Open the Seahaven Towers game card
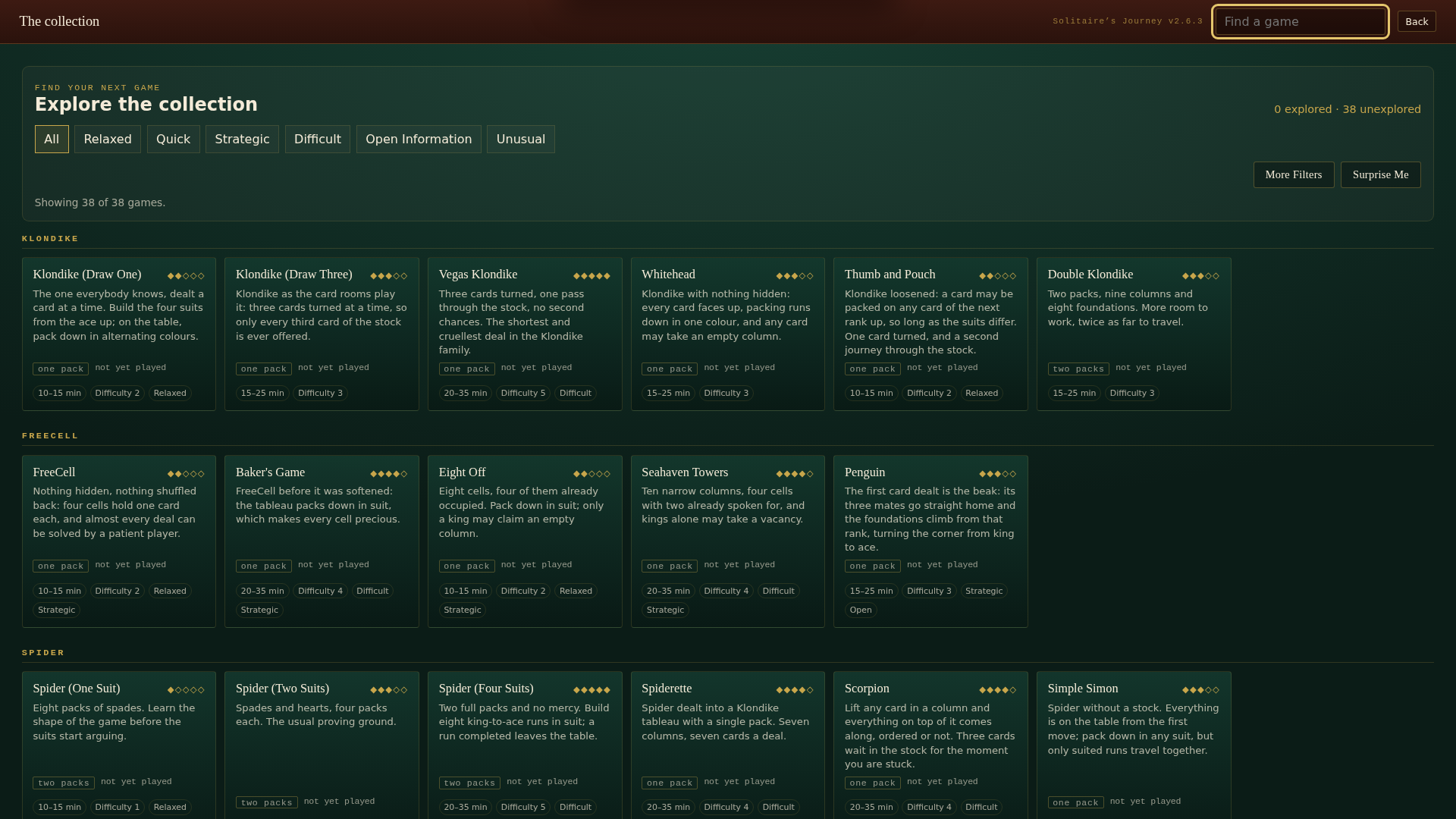Screen dimensions: 1456x819 (728, 541)
